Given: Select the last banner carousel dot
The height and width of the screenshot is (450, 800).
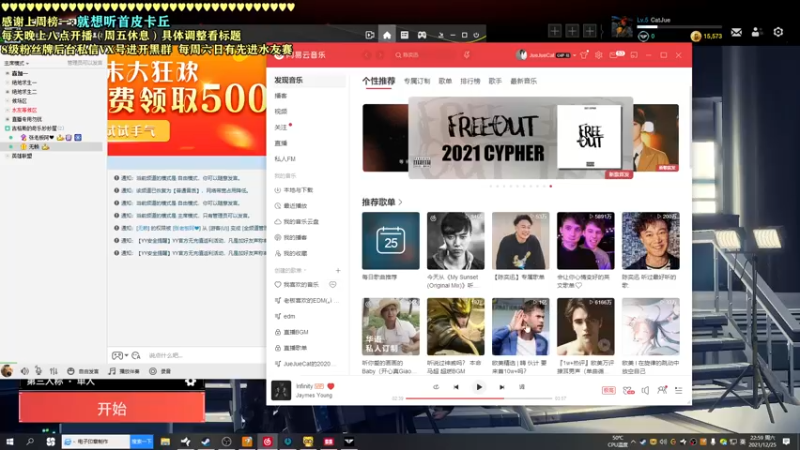Looking at the screenshot, I should pyautogui.click(x=551, y=186).
